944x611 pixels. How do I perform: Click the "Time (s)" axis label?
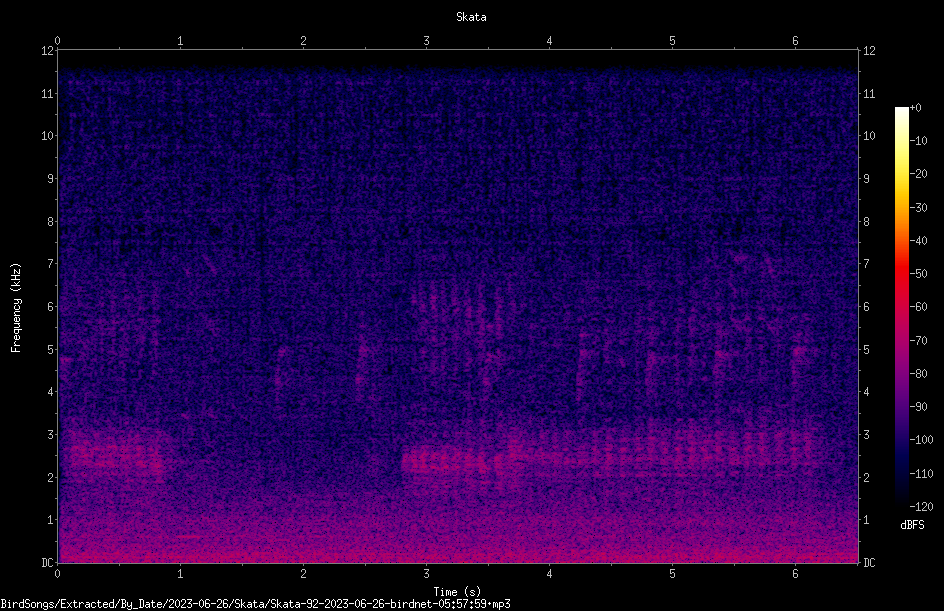pyautogui.click(x=457, y=592)
